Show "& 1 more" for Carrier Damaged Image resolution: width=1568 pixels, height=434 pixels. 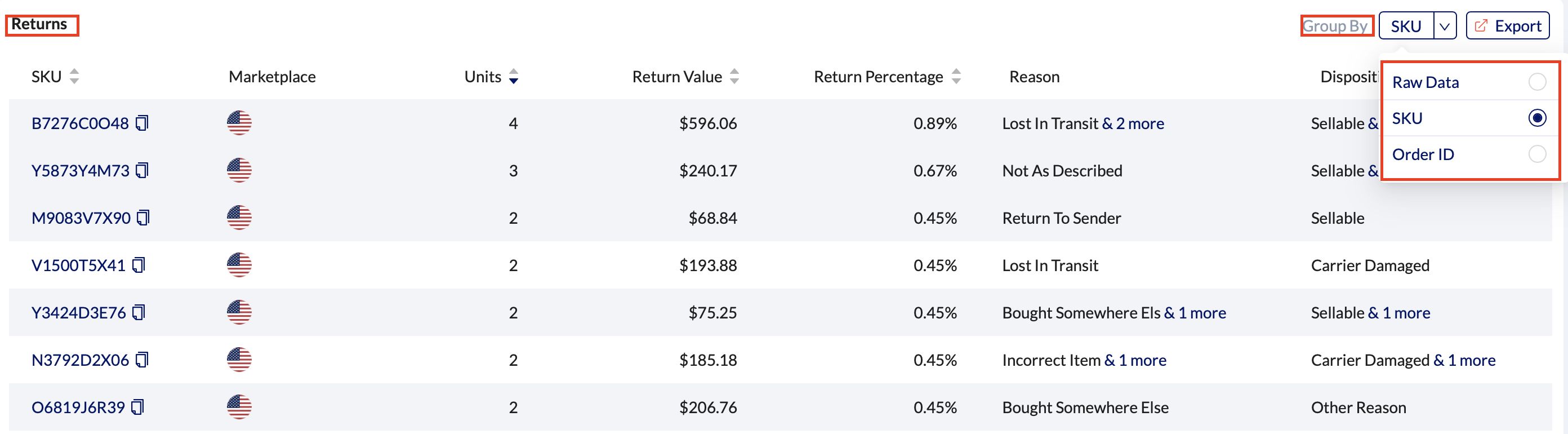tap(1464, 360)
